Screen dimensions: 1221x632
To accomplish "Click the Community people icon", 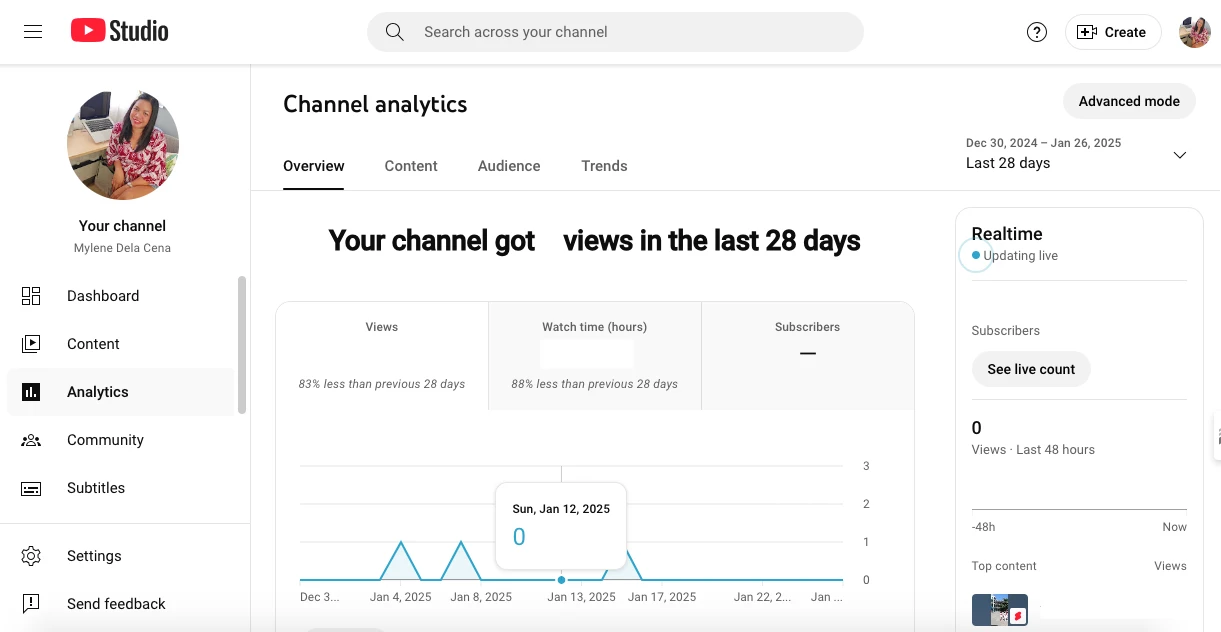I will tap(31, 440).
